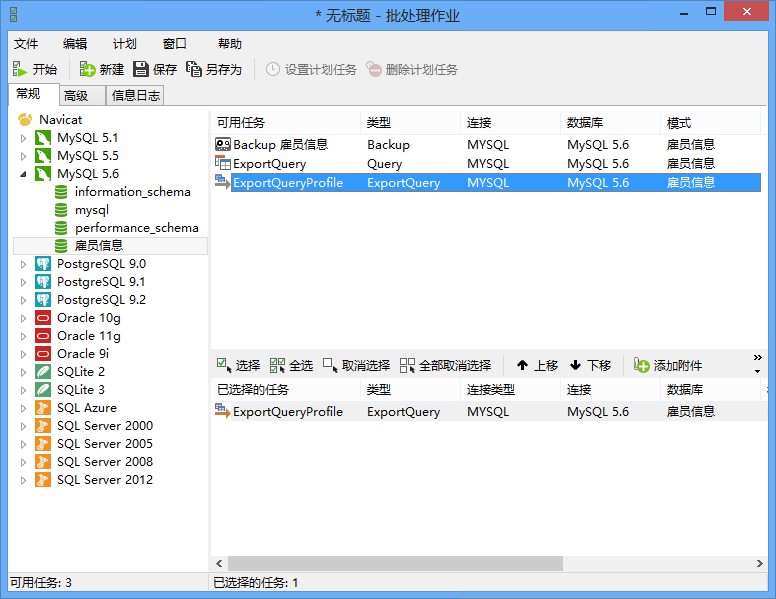The image size is (776, 599).
Task: Click the 已选择的任务 column header
Action: (286, 390)
